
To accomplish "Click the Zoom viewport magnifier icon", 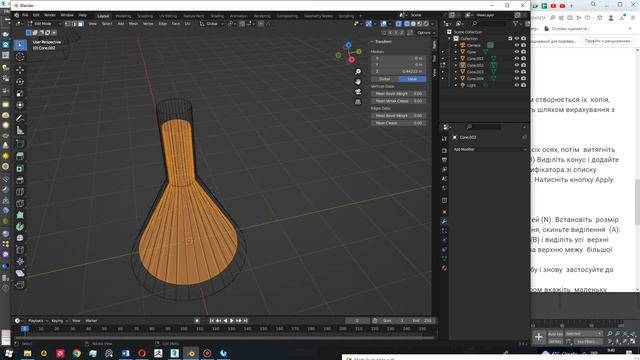I will click(x=358, y=72).
